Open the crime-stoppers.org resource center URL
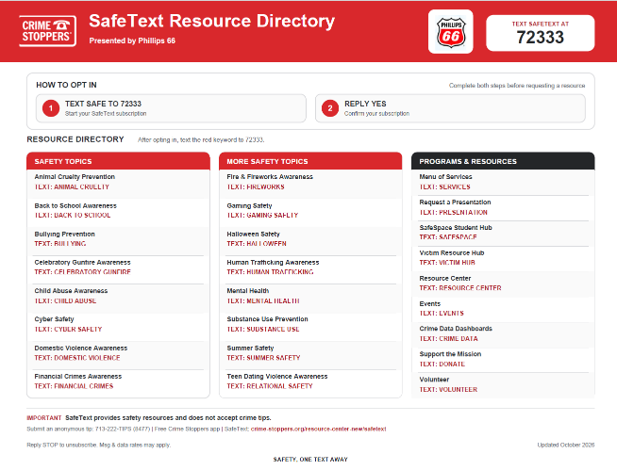 pyautogui.click(x=318, y=429)
